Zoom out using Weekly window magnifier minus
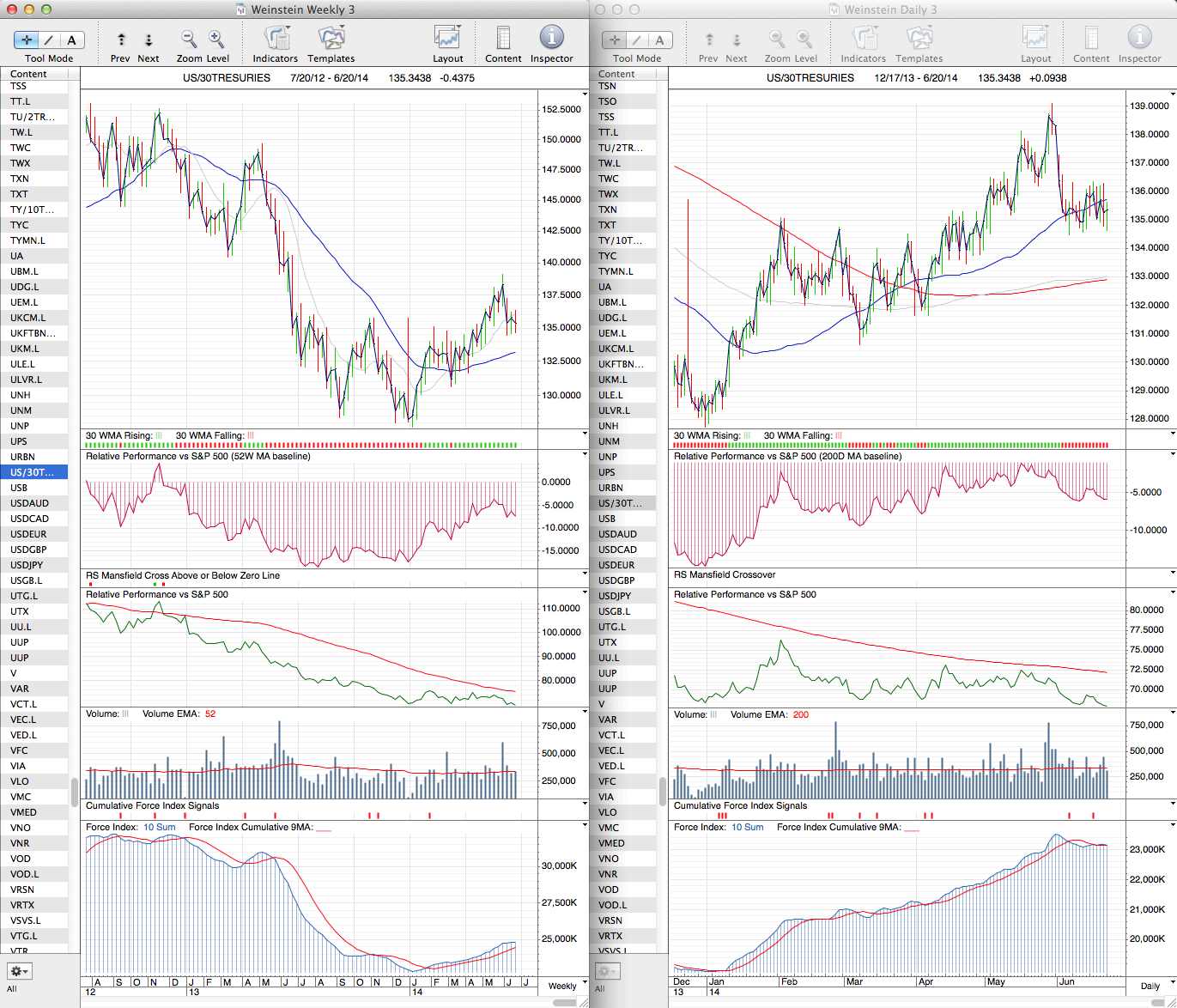The height and width of the screenshot is (1008, 1177). click(189, 39)
